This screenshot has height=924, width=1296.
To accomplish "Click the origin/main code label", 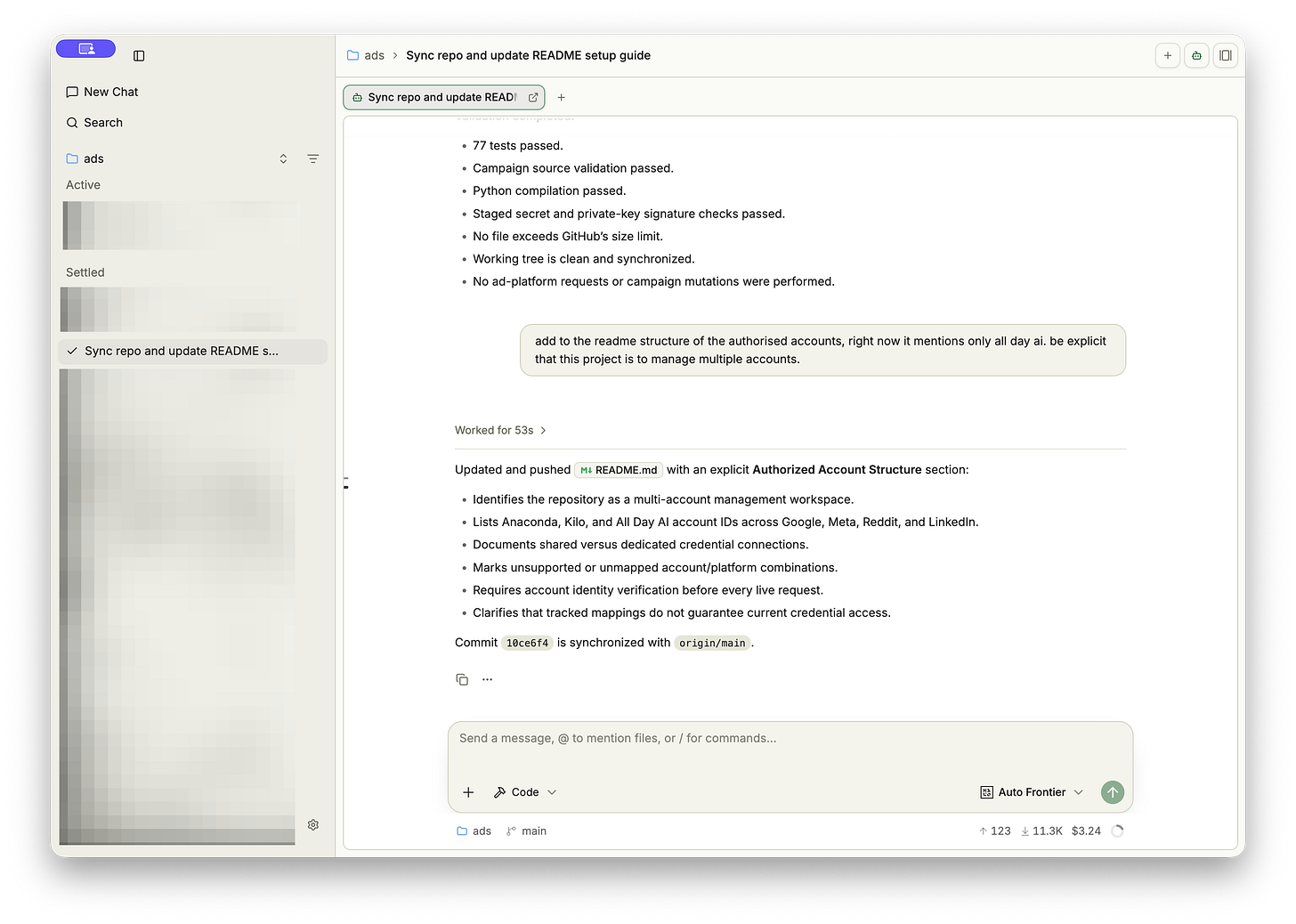I will coord(712,643).
